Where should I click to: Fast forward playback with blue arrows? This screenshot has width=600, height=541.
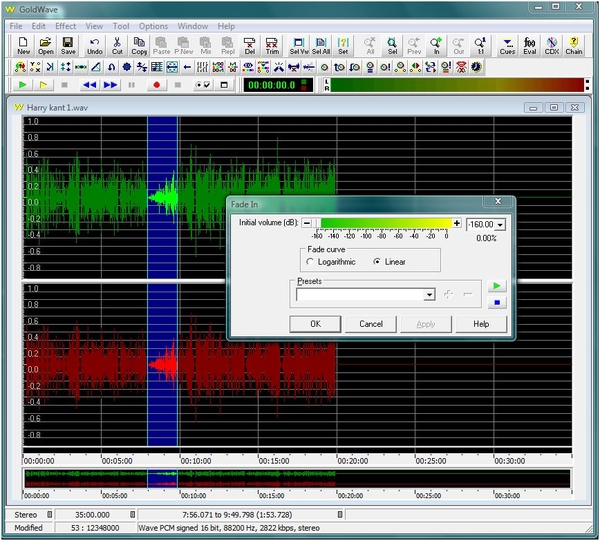(x=110, y=85)
